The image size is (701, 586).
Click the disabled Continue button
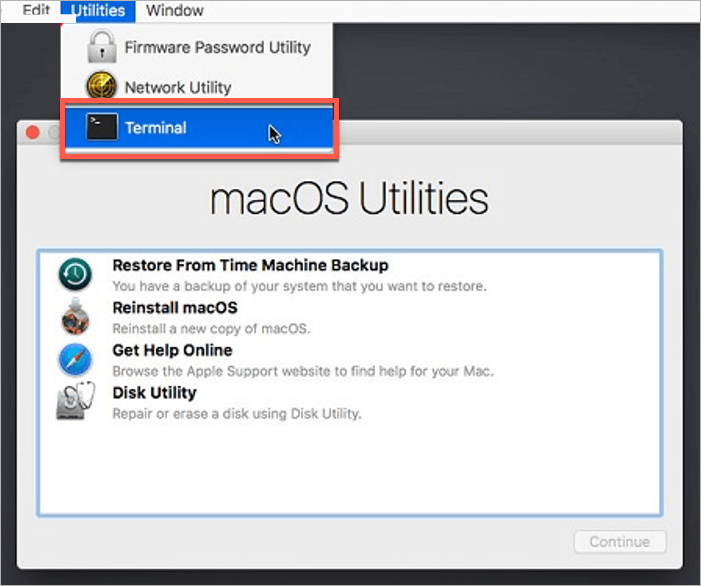pyautogui.click(x=620, y=541)
